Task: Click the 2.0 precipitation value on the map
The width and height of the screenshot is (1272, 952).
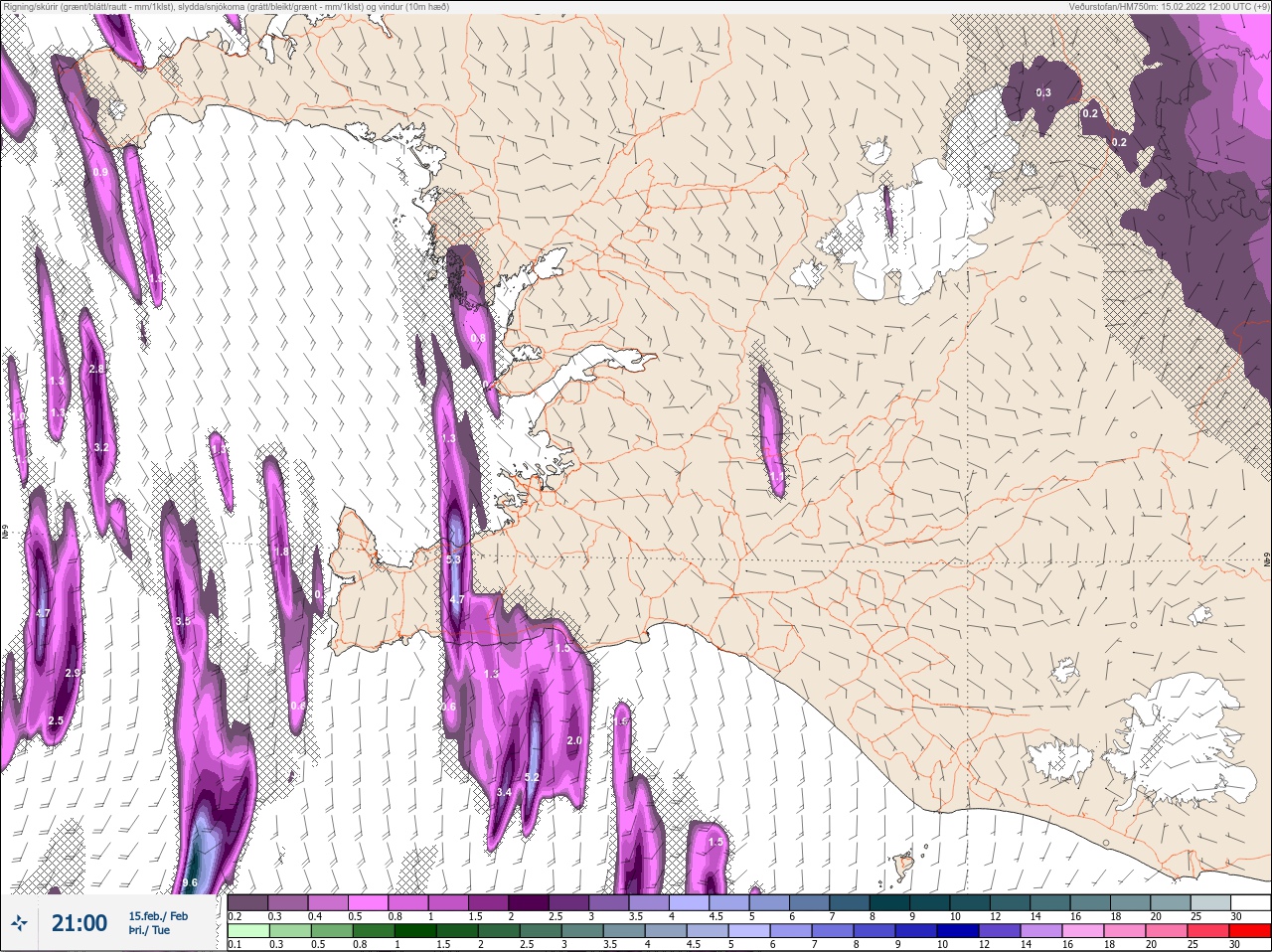Action: [574, 740]
